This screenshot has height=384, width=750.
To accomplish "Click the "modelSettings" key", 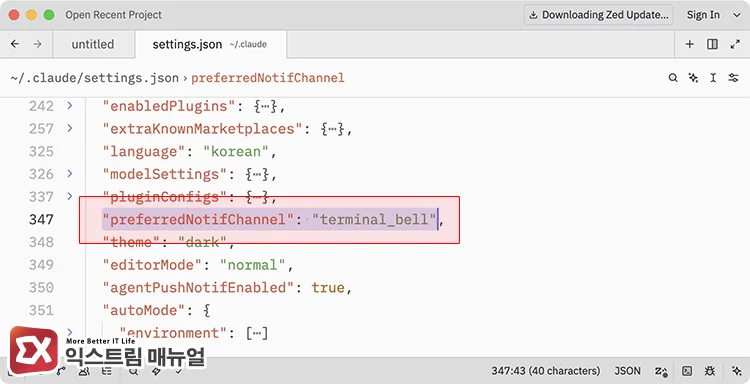I will 164,175.
